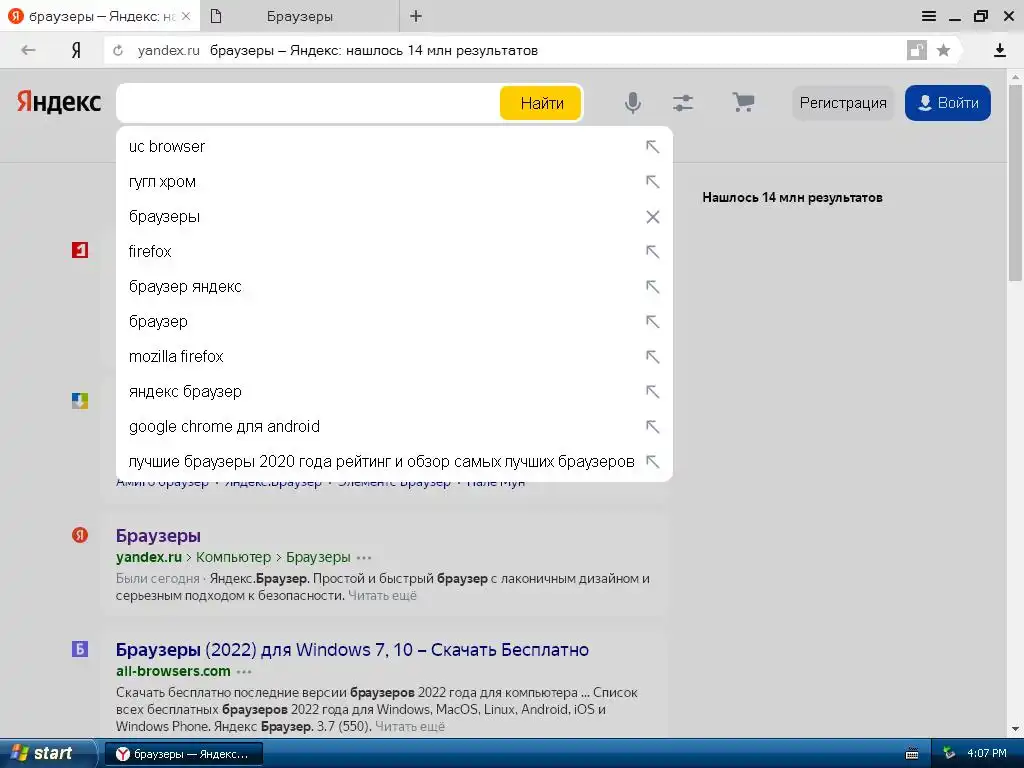The height and width of the screenshot is (768, 1024).
Task: Click the microphone voice search icon
Action: (x=632, y=103)
